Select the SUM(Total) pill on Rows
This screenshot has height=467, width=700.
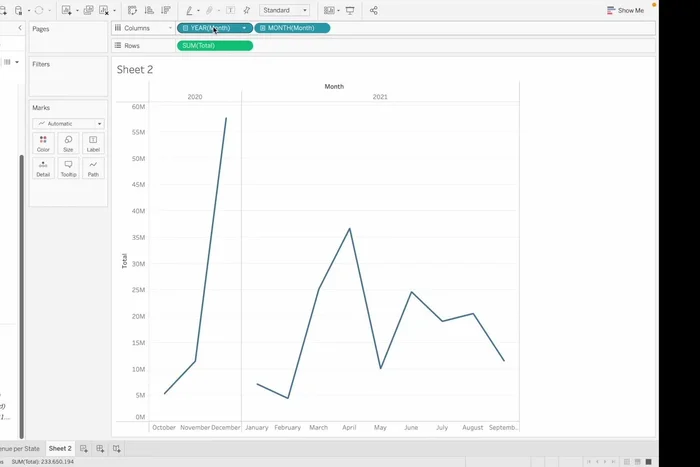click(215, 46)
